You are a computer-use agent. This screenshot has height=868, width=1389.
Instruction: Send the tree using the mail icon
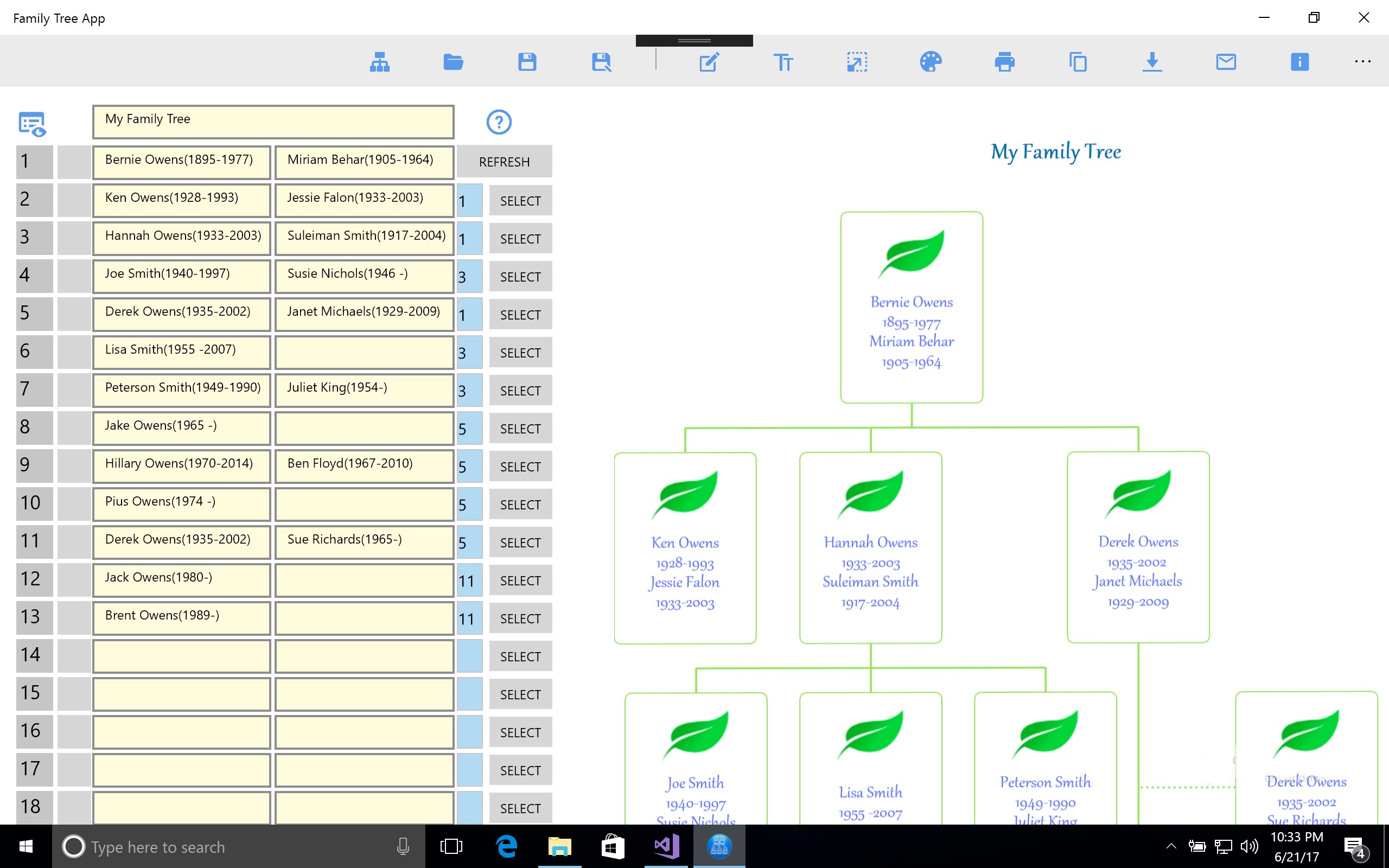click(1226, 61)
